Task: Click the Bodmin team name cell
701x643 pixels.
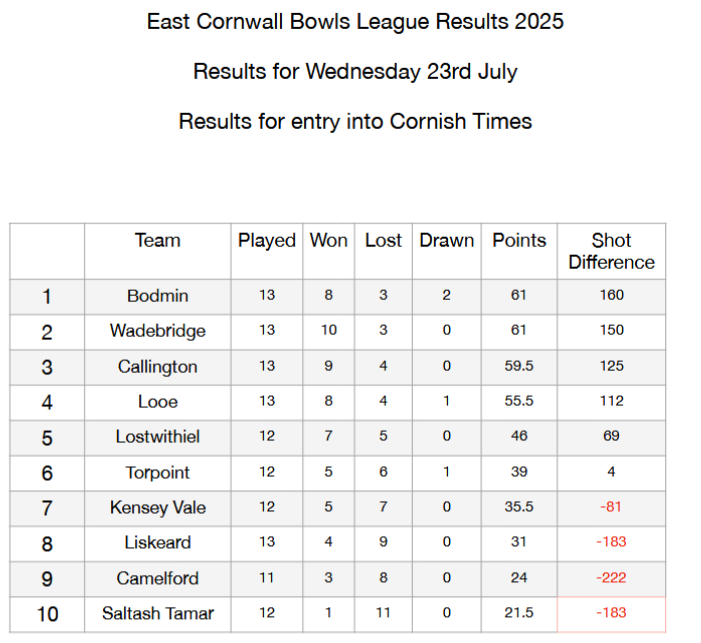Action: 157,297
